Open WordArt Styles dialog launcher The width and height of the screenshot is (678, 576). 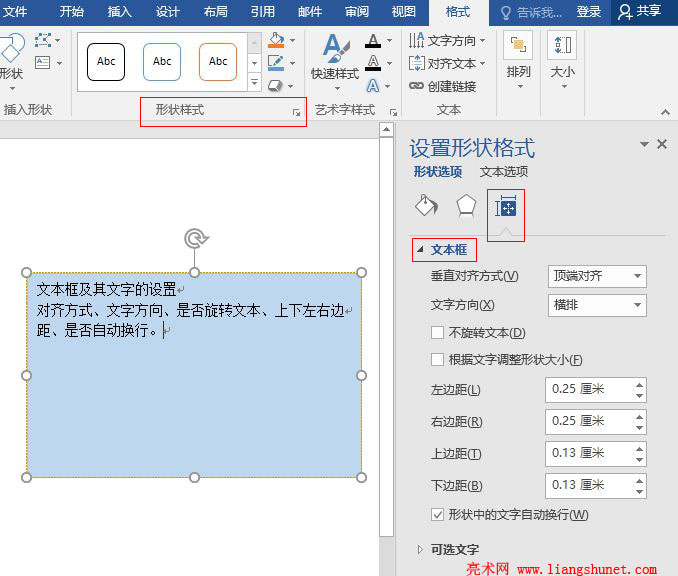click(x=393, y=112)
